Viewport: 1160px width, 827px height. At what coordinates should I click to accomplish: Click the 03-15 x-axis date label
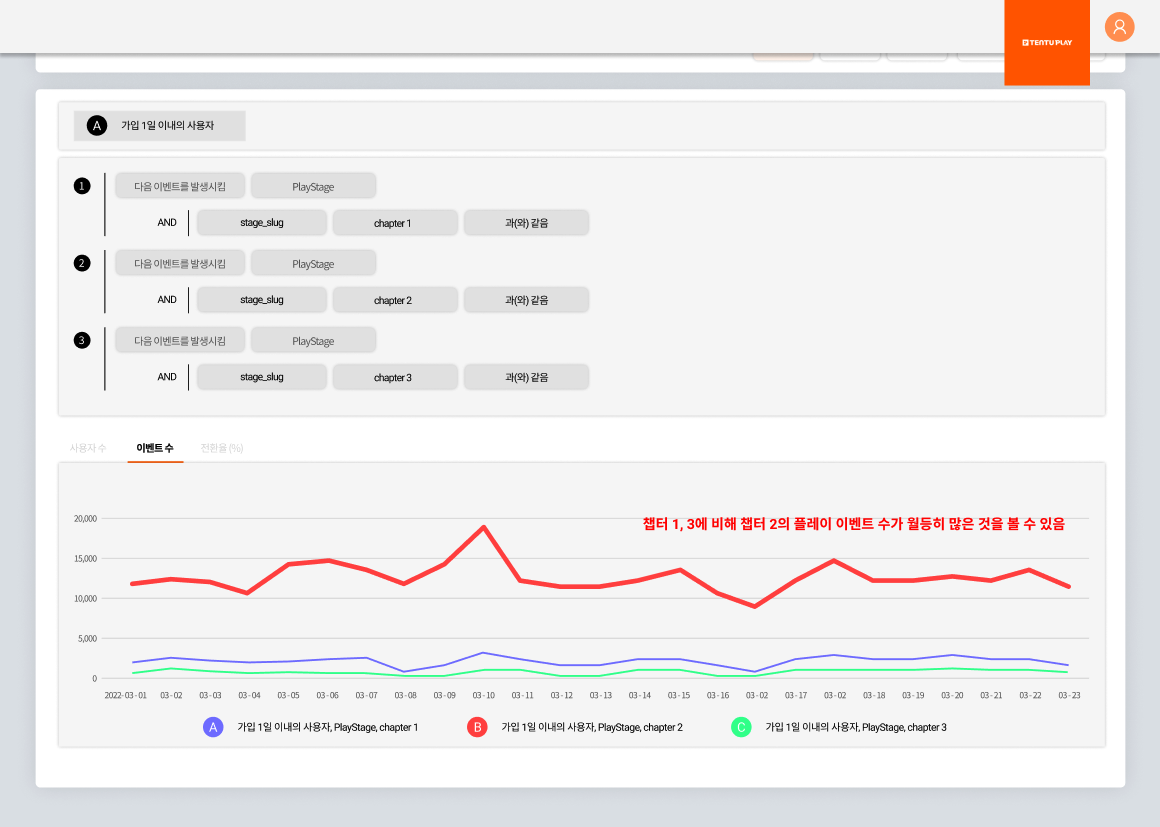(x=679, y=695)
